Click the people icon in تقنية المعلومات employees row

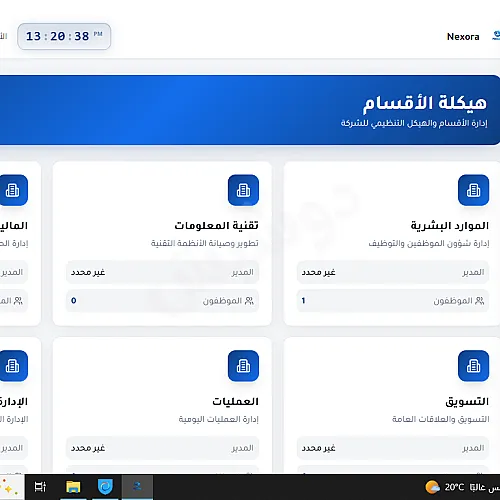[249, 301]
